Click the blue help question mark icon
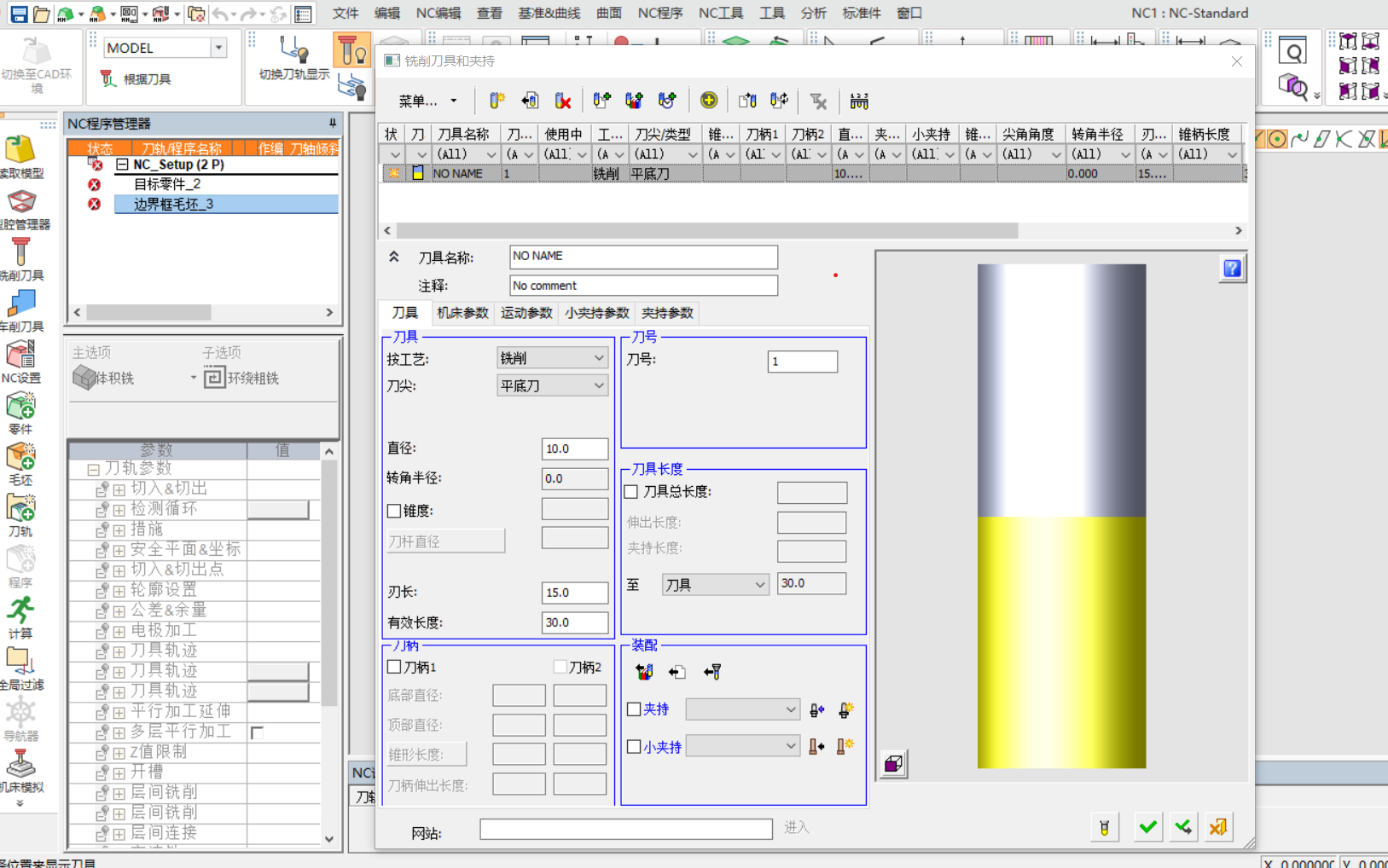 (1232, 269)
